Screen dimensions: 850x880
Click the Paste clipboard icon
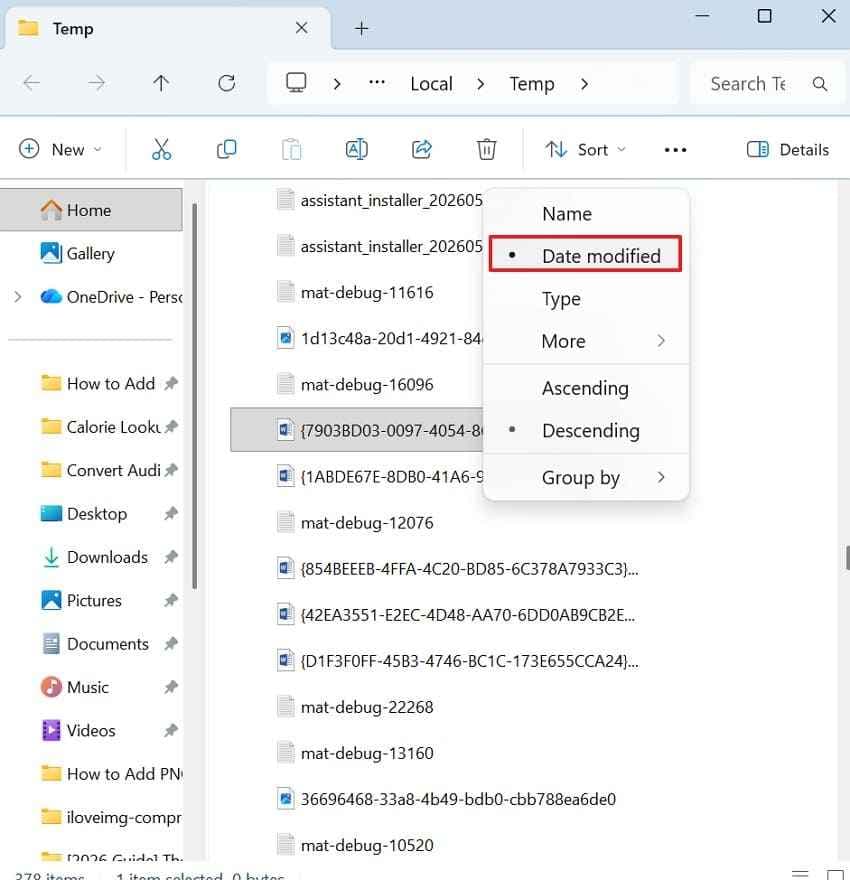point(292,149)
